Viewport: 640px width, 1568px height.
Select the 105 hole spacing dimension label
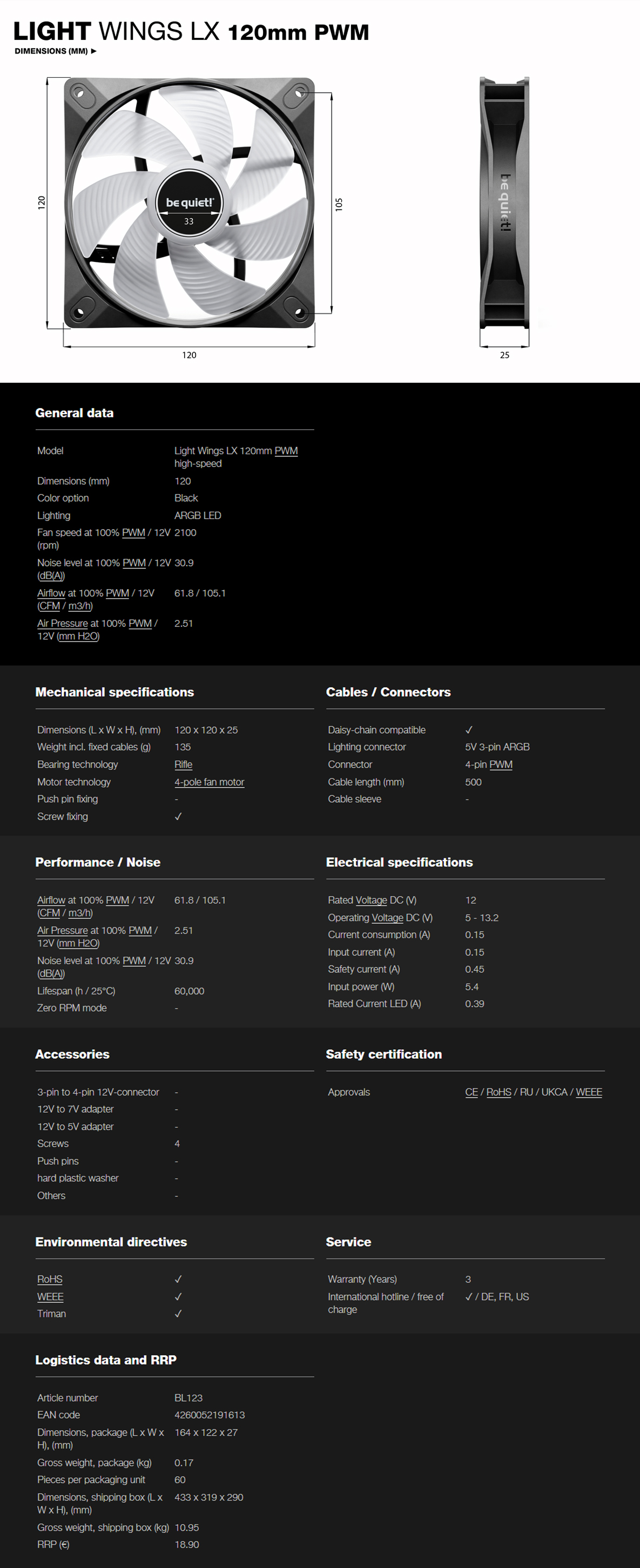pos(339,204)
